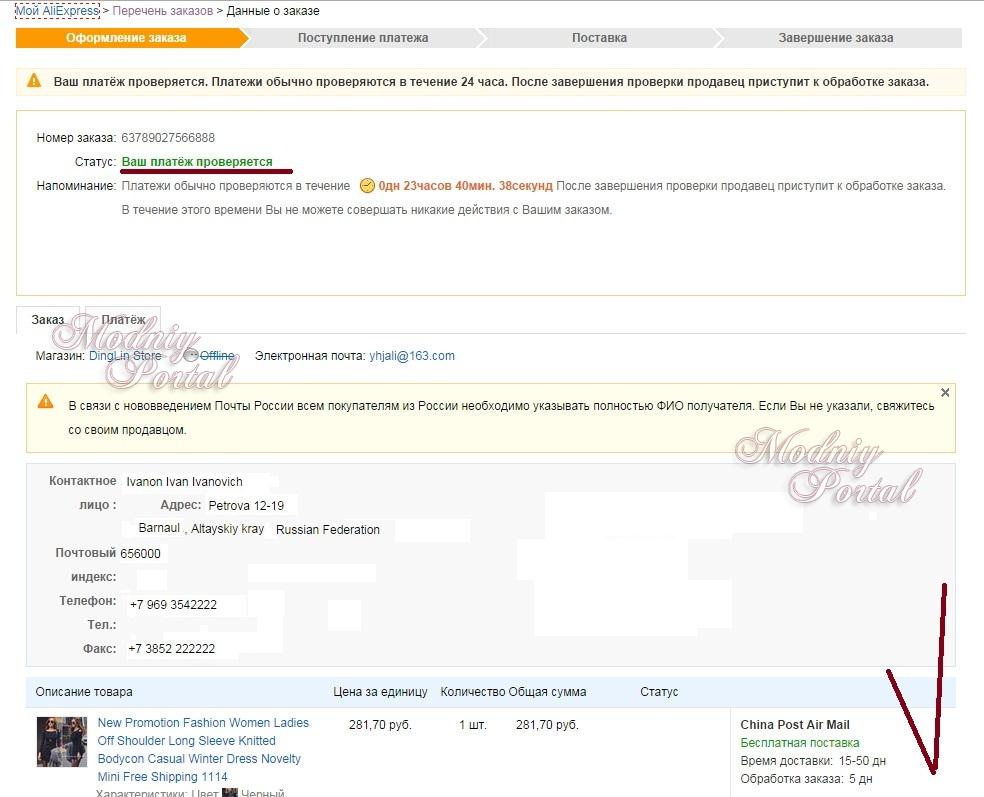984x797 pixels.
Task: Click Бесплатная поставка text
Action: (800, 743)
